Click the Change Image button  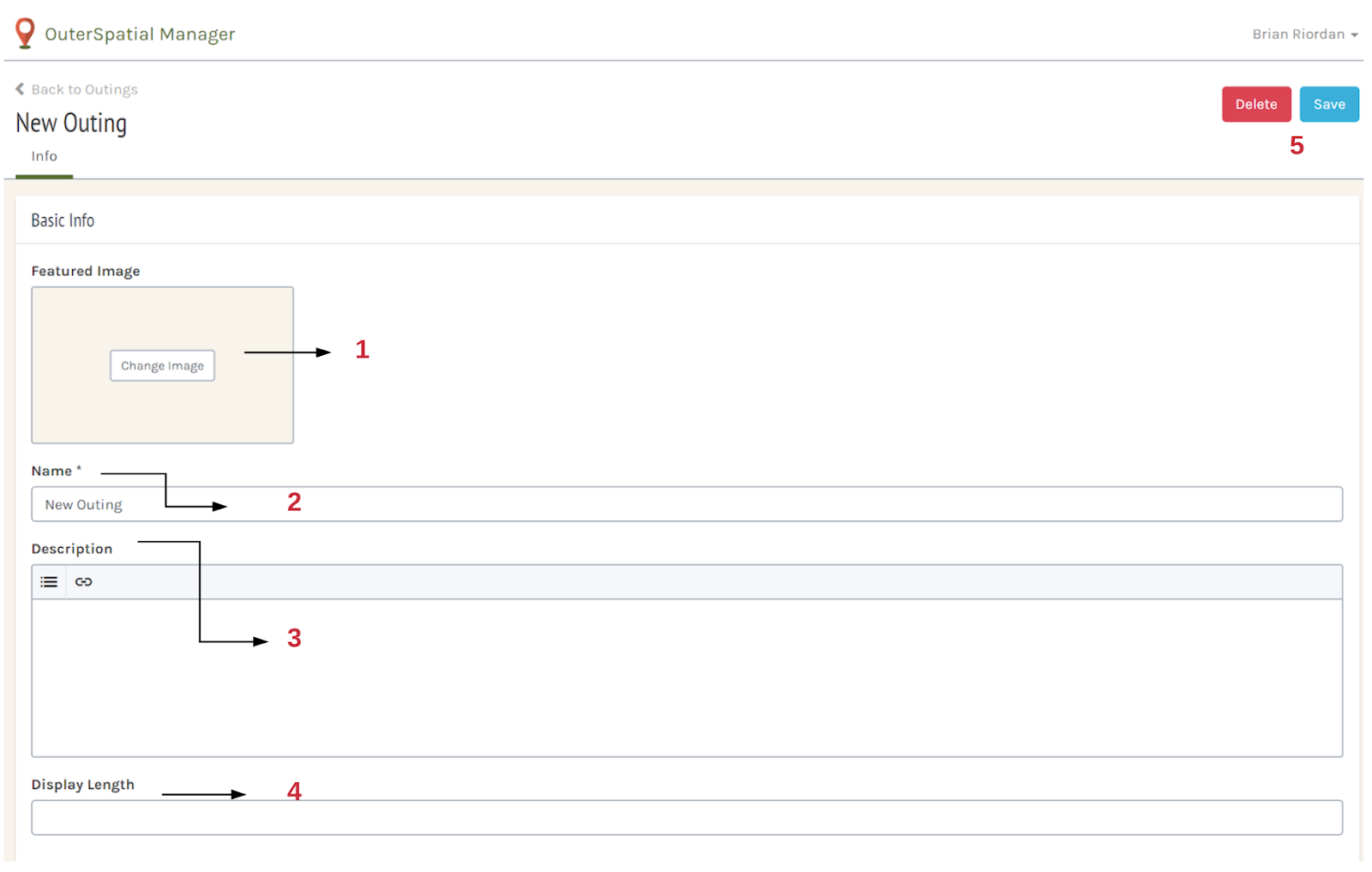click(x=162, y=365)
